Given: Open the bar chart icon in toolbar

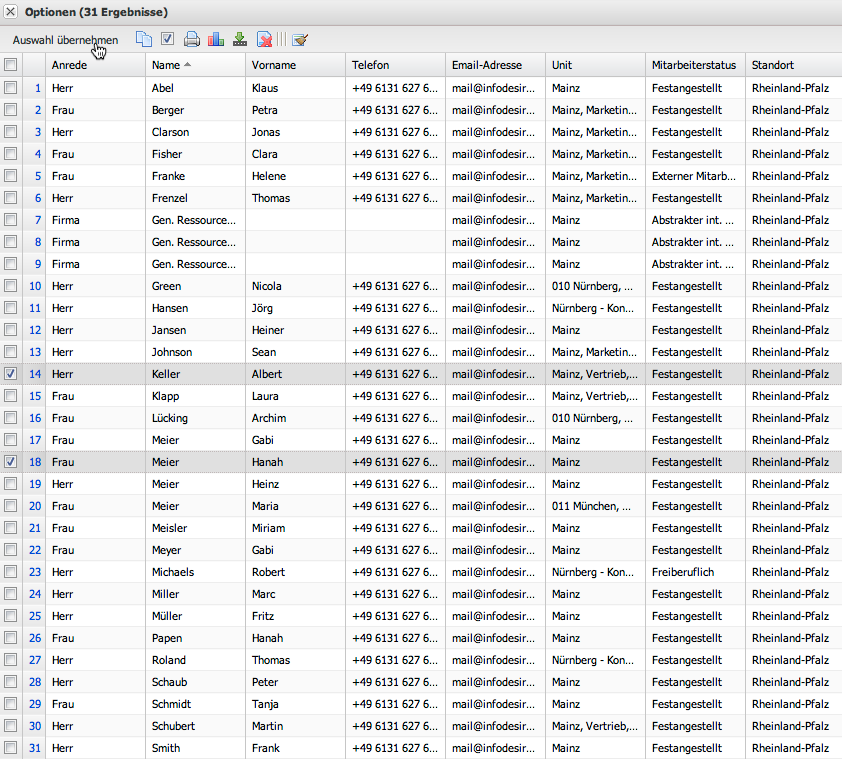Looking at the screenshot, I should (x=216, y=40).
